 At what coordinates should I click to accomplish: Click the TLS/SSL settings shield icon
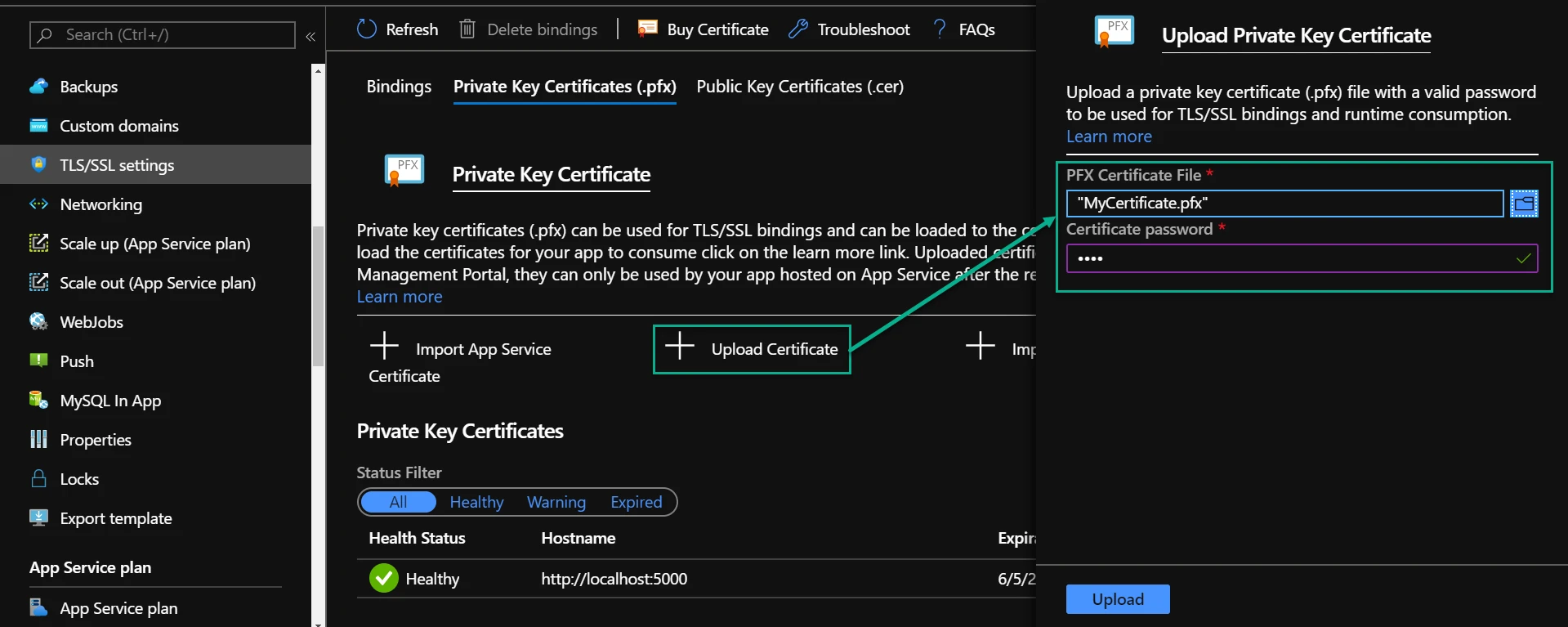tap(38, 164)
